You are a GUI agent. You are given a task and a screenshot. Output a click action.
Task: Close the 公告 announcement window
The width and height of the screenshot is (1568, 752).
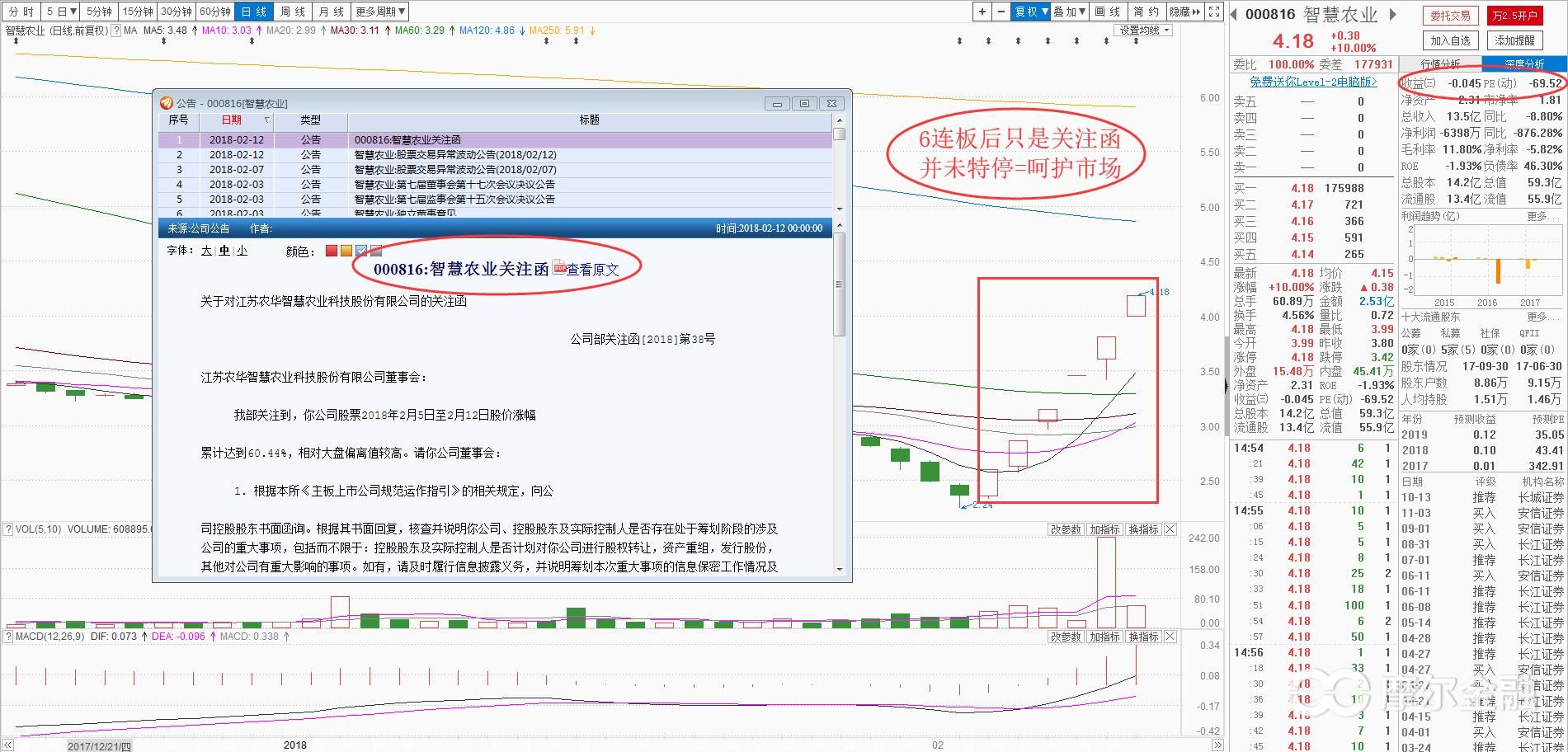coord(831,103)
